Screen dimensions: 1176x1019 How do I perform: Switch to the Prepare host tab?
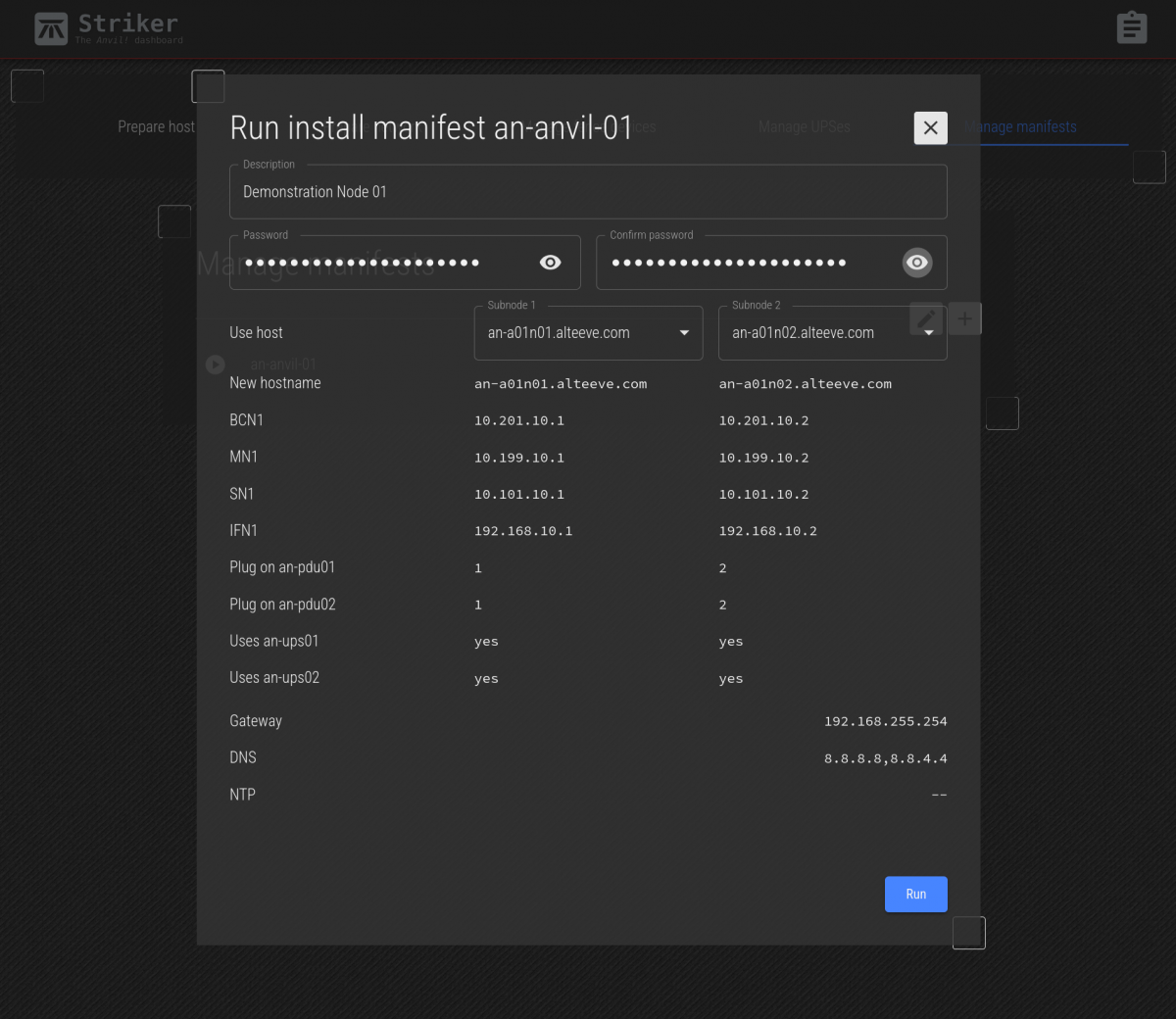[156, 127]
